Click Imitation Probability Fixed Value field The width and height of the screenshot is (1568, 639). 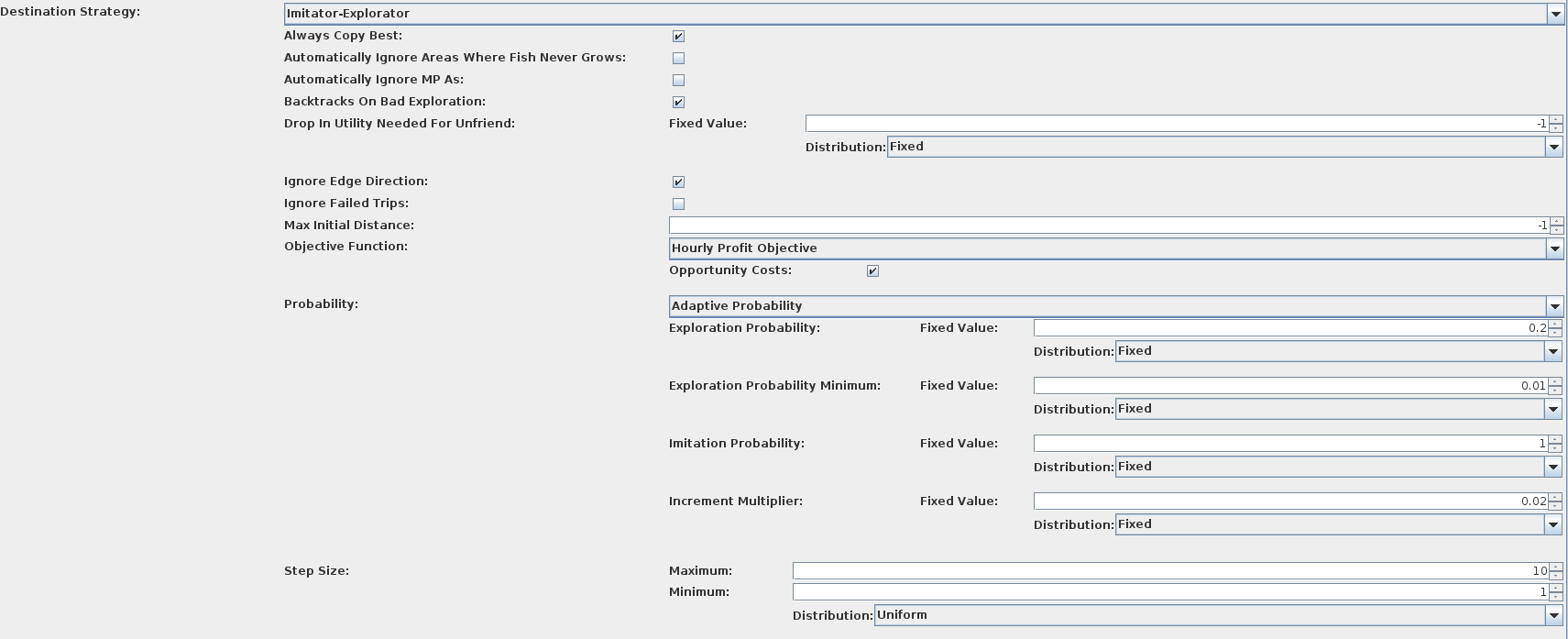[x=1291, y=444]
